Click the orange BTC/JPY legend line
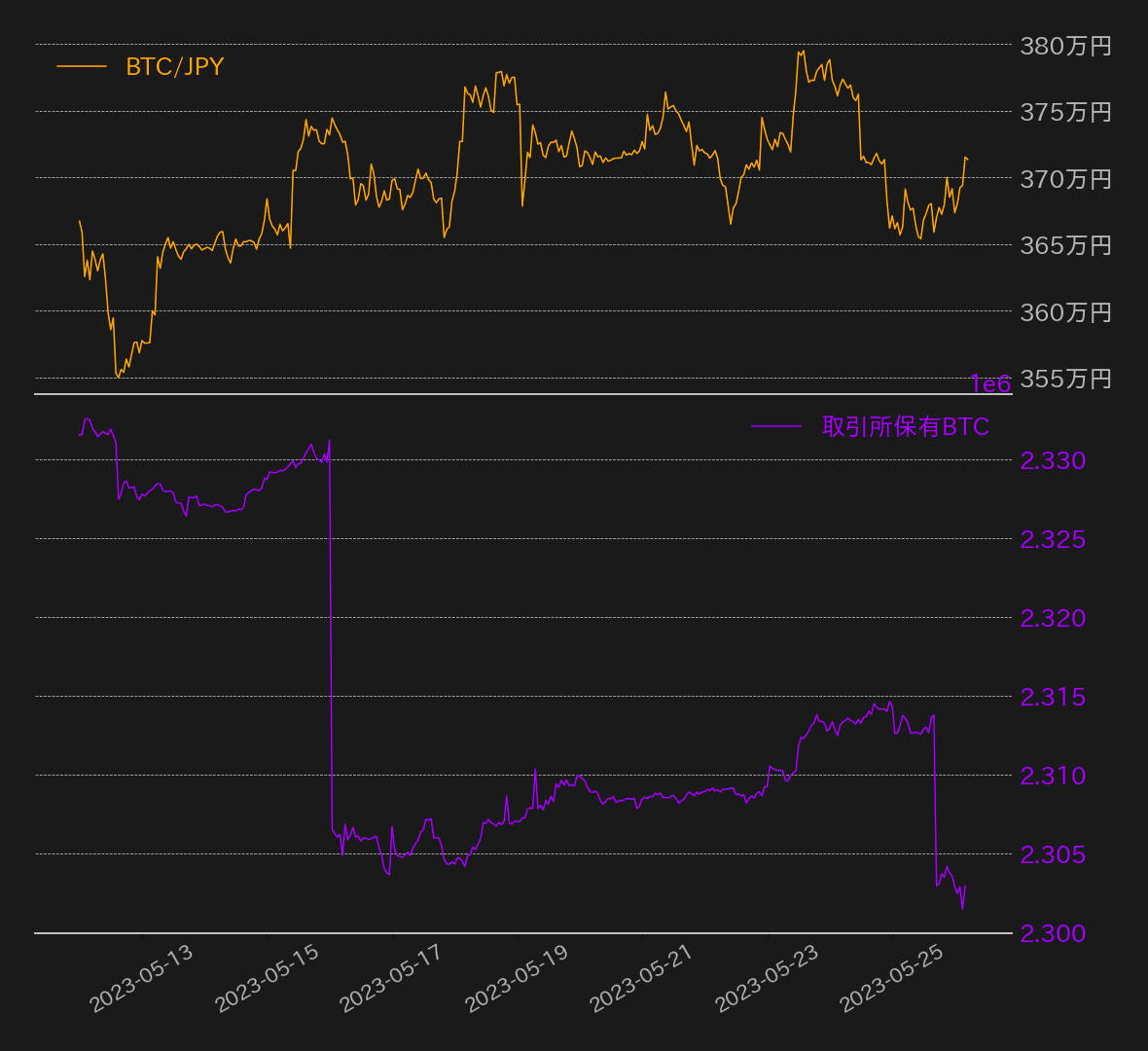Screen dimensions: 1148x1051 (82, 67)
